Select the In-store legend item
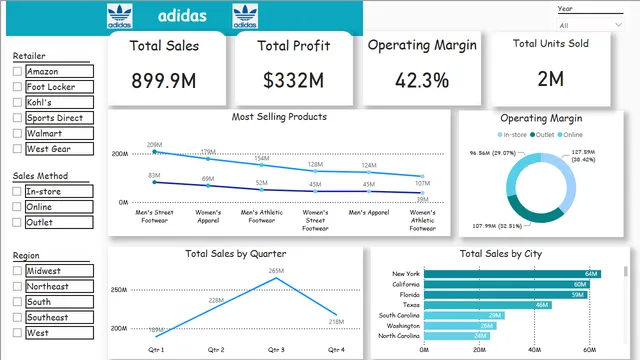This screenshot has width=640, height=360. tap(512, 135)
